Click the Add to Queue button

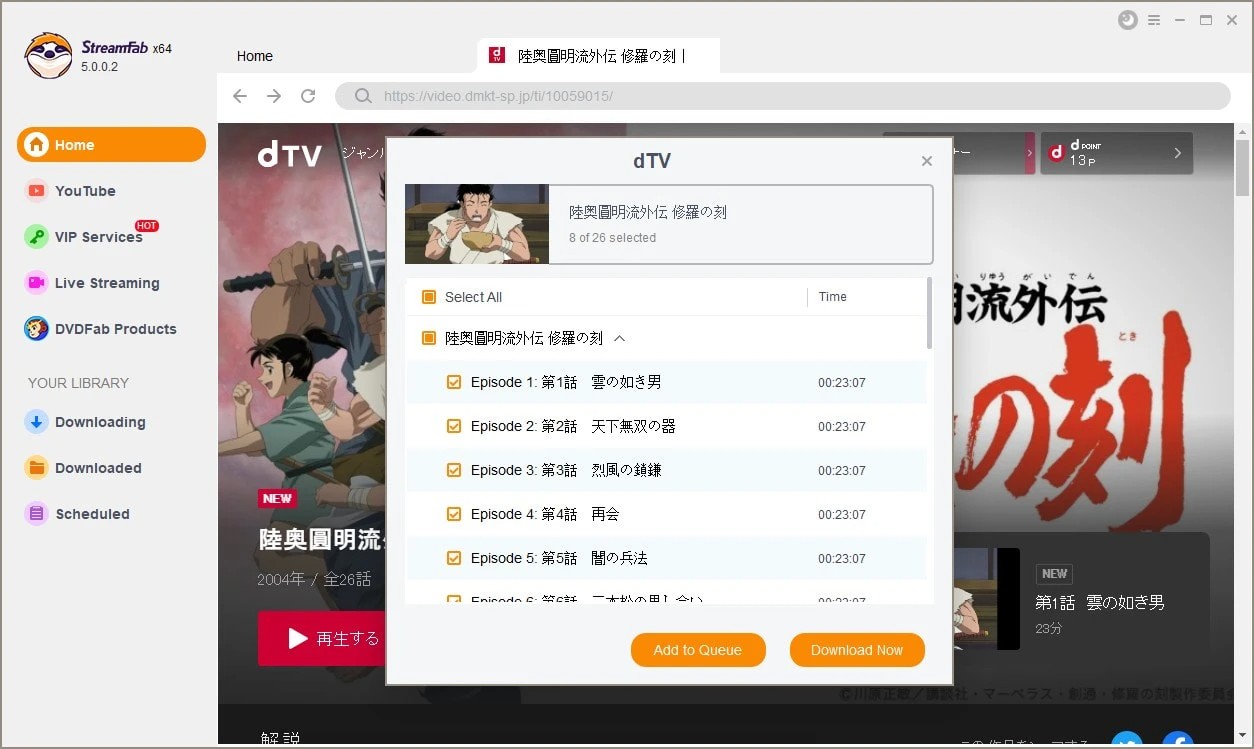coord(698,650)
